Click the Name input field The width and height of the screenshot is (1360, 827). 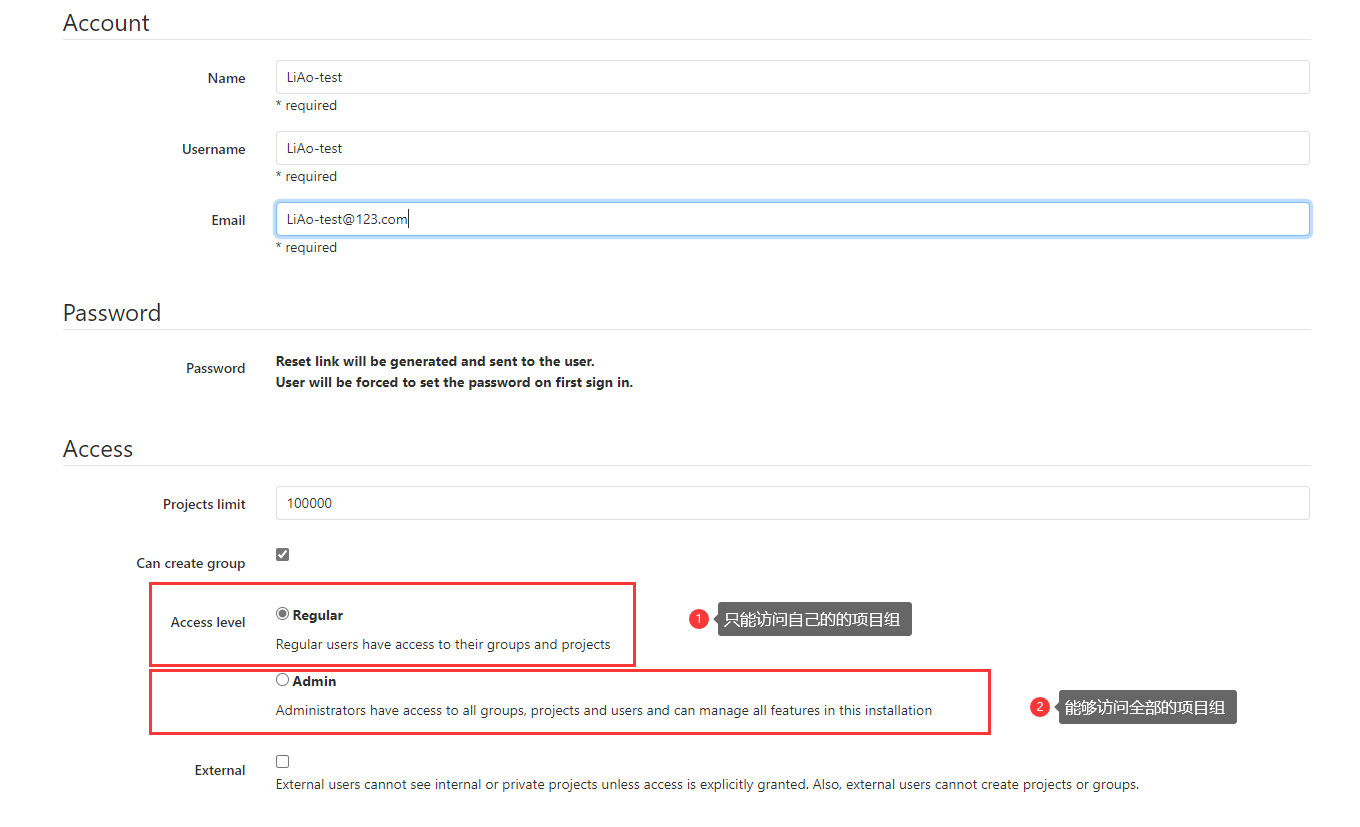click(x=792, y=77)
